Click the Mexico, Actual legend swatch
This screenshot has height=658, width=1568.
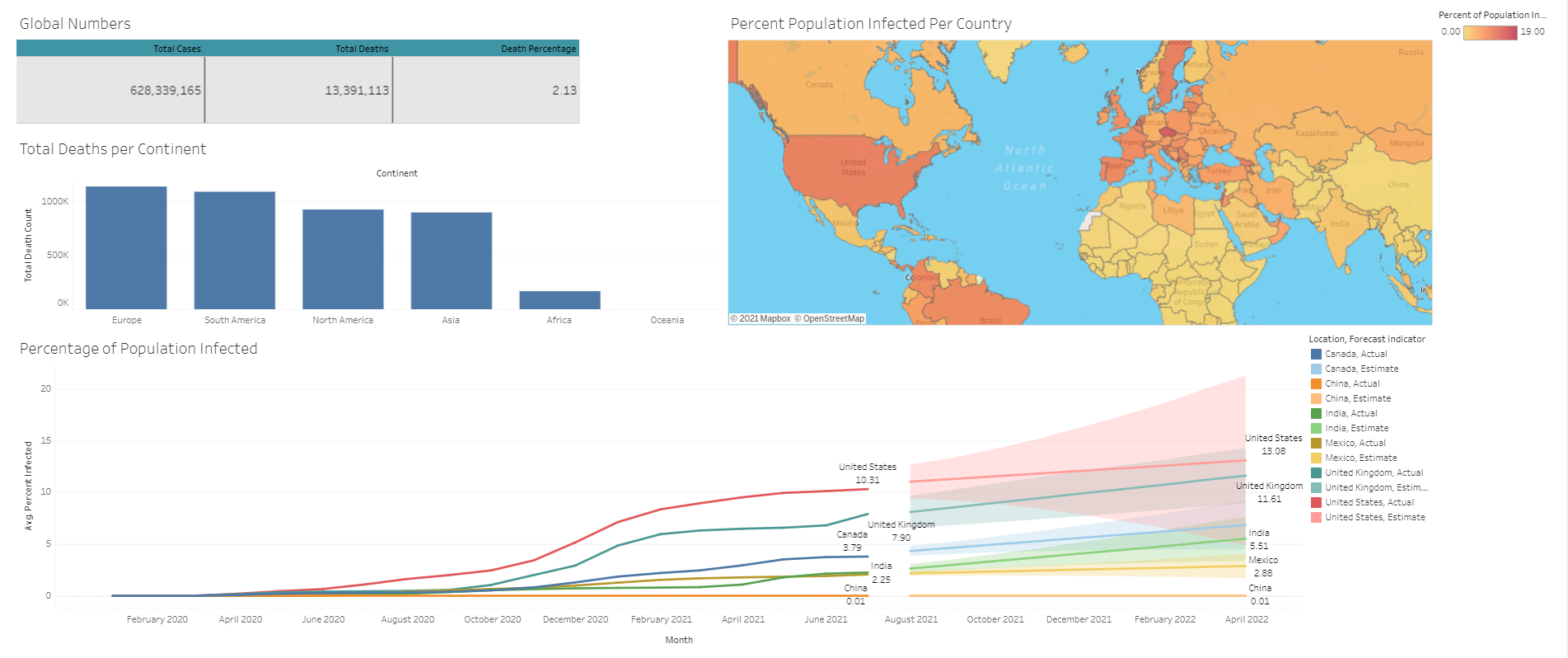click(1316, 444)
